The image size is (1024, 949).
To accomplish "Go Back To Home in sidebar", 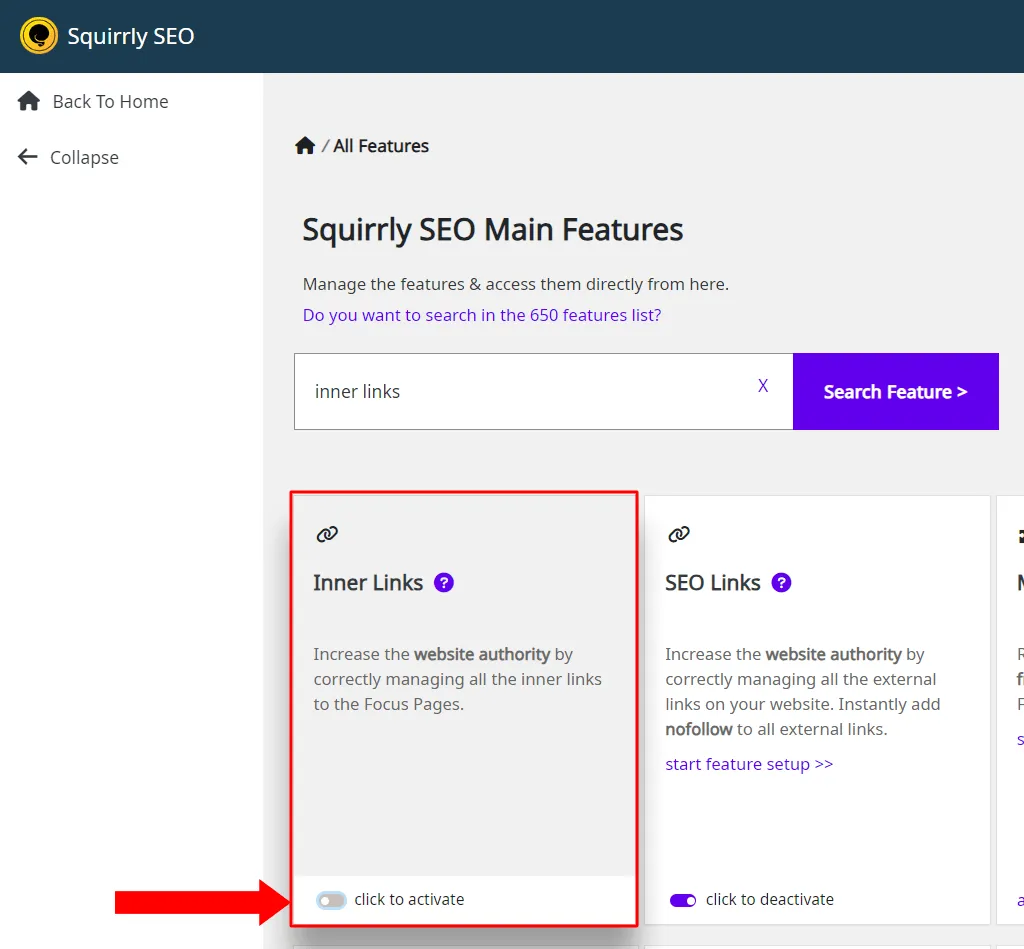I will click(110, 102).
